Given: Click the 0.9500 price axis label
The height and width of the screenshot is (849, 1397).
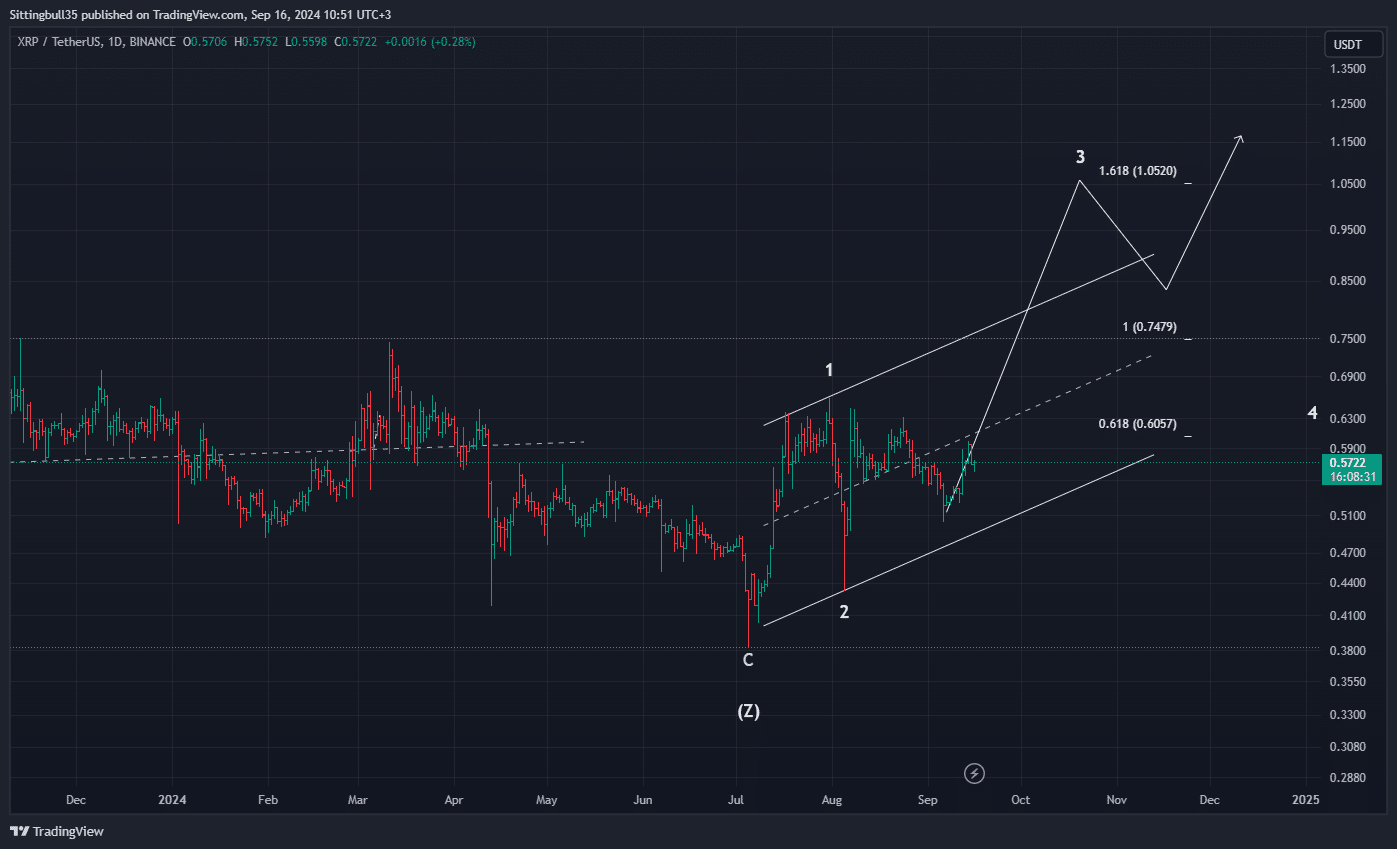Looking at the screenshot, I should [x=1348, y=230].
